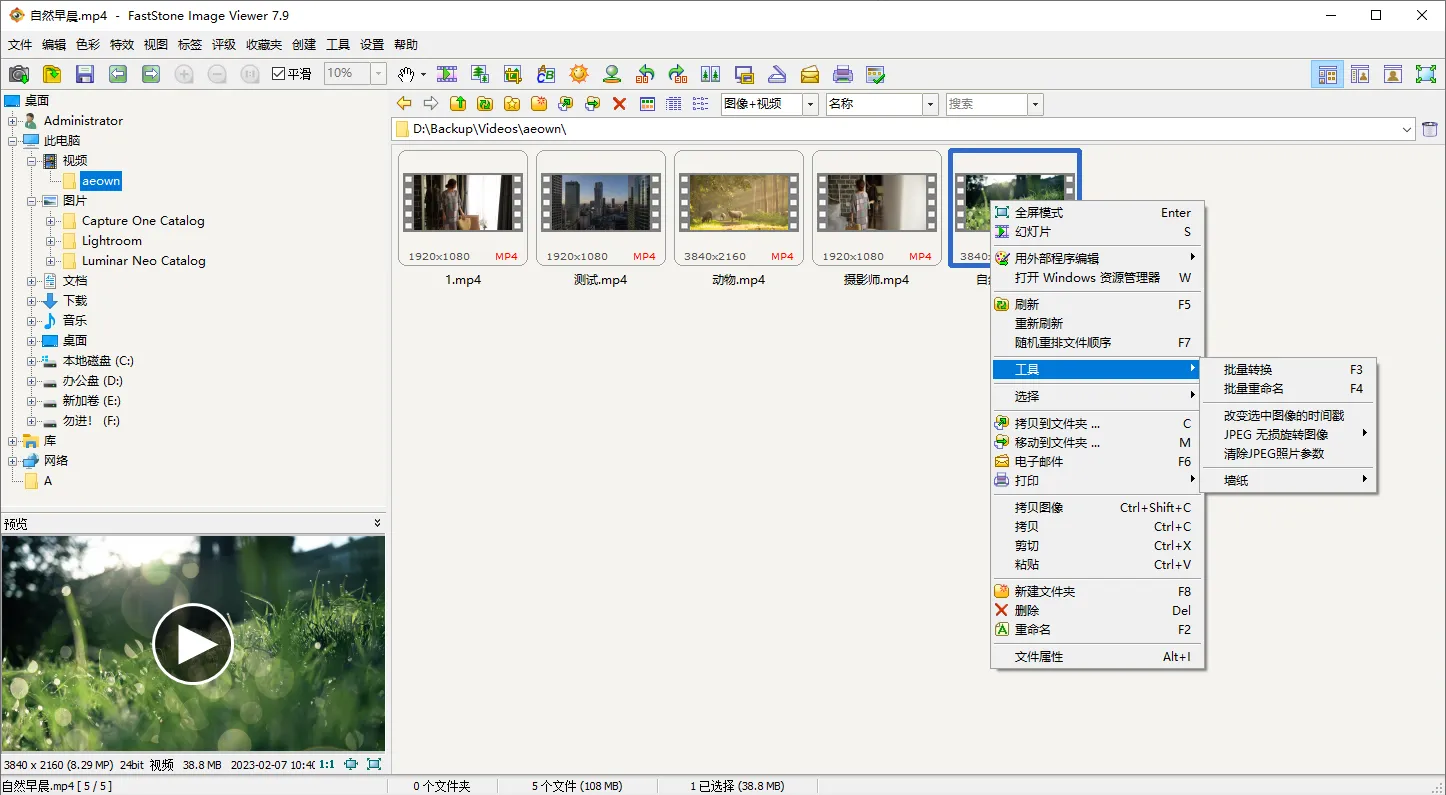Select 文件属性 in the context menu
This screenshot has height=795, width=1446.
point(1039,657)
